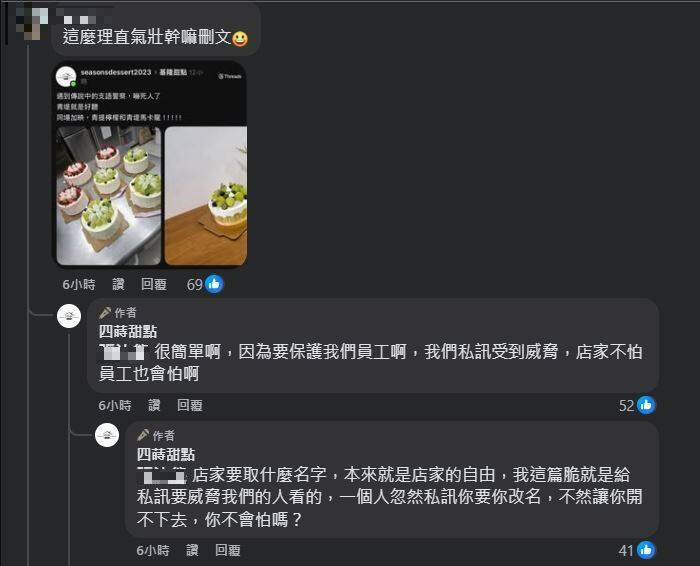Click the seasonsdessert2023 username in screenshot
Image resolution: width=700 pixels, height=566 pixels.
116,72
